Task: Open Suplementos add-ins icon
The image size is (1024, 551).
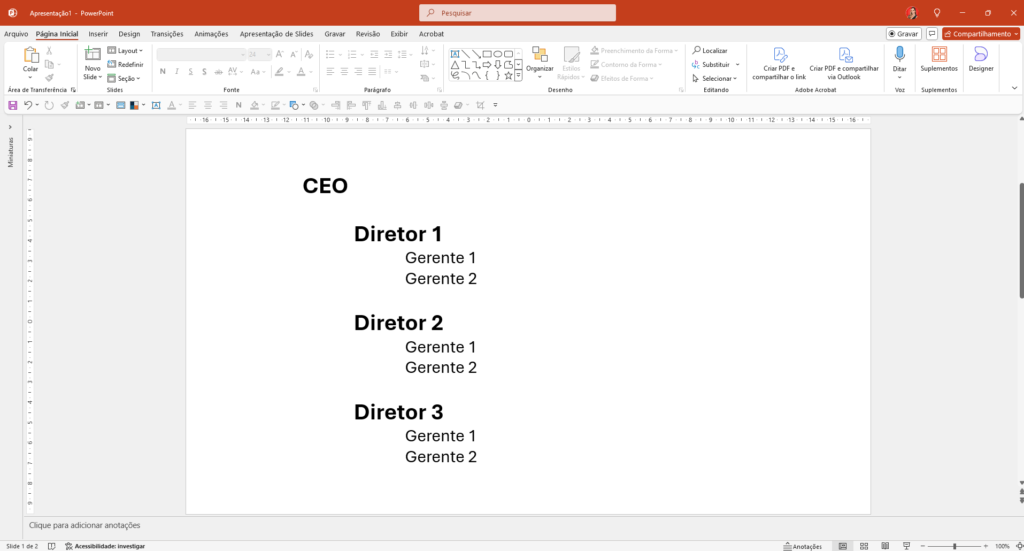Action: coord(939,55)
